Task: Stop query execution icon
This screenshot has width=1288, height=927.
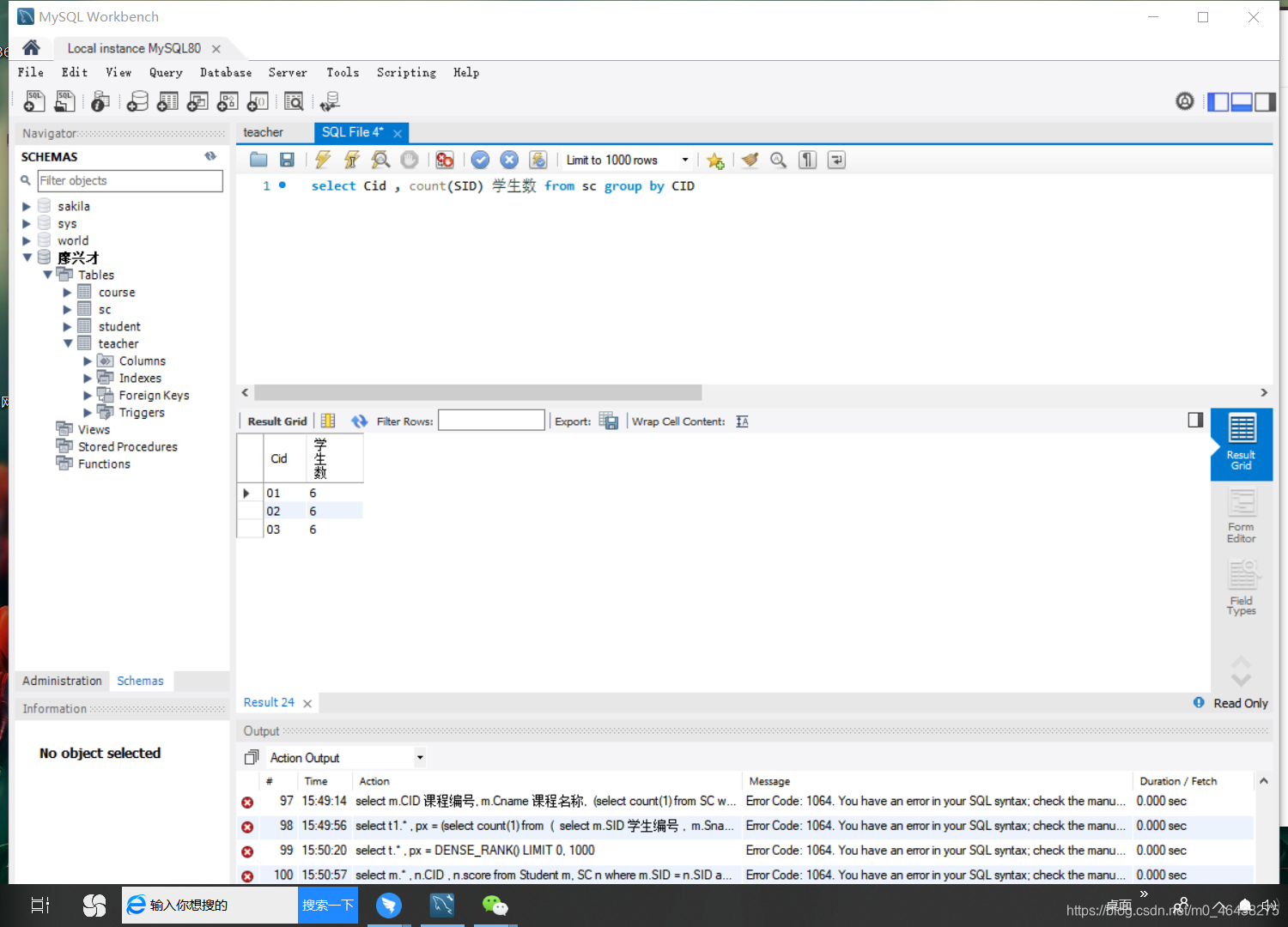Action: click(x=410, y=160)
